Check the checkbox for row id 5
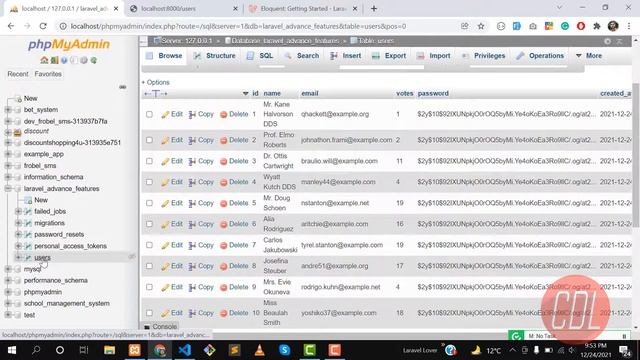This screenshot has height=360, width=640. point(149,203)
